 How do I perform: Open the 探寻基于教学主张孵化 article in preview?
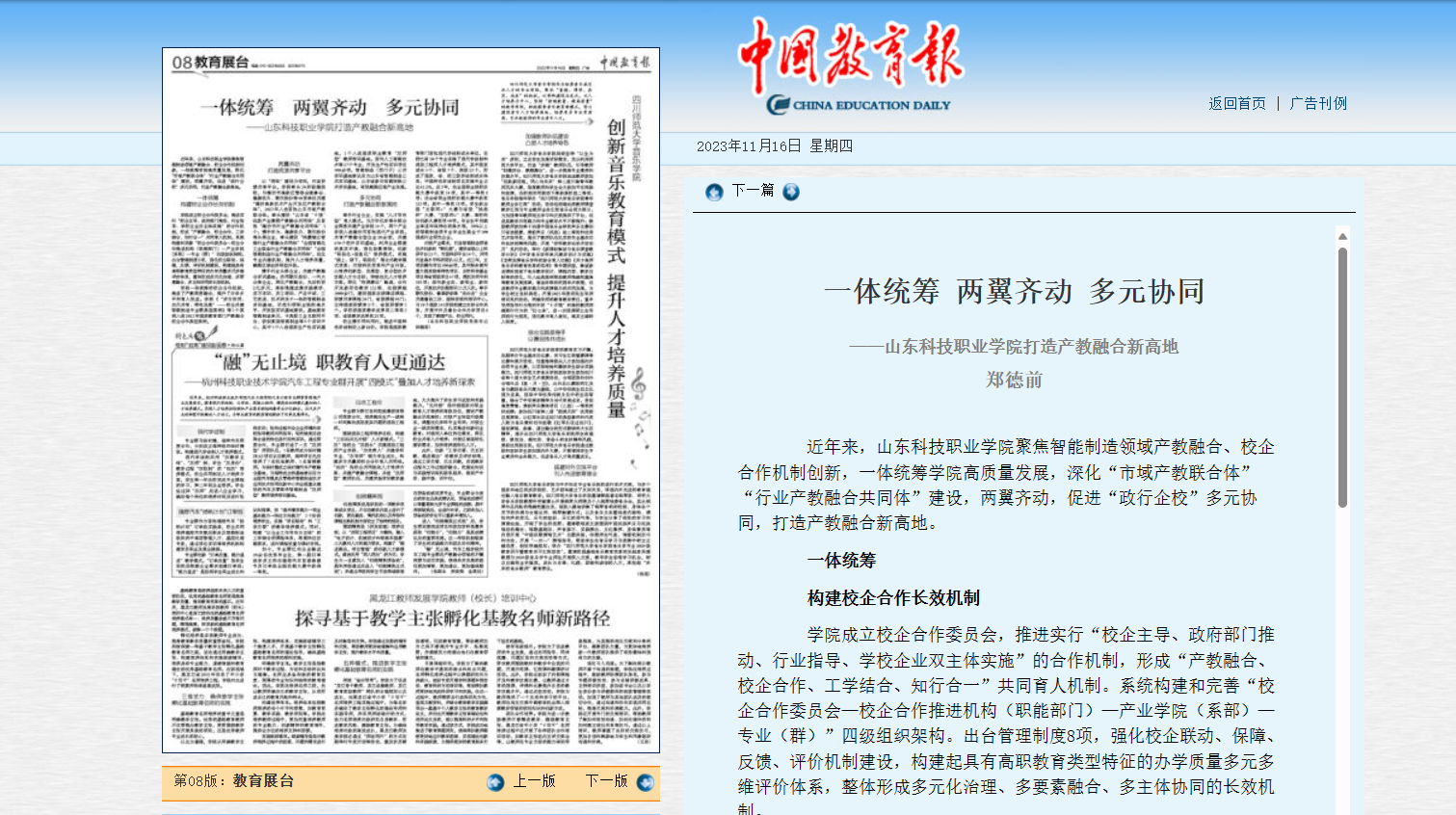pos(452,618)
